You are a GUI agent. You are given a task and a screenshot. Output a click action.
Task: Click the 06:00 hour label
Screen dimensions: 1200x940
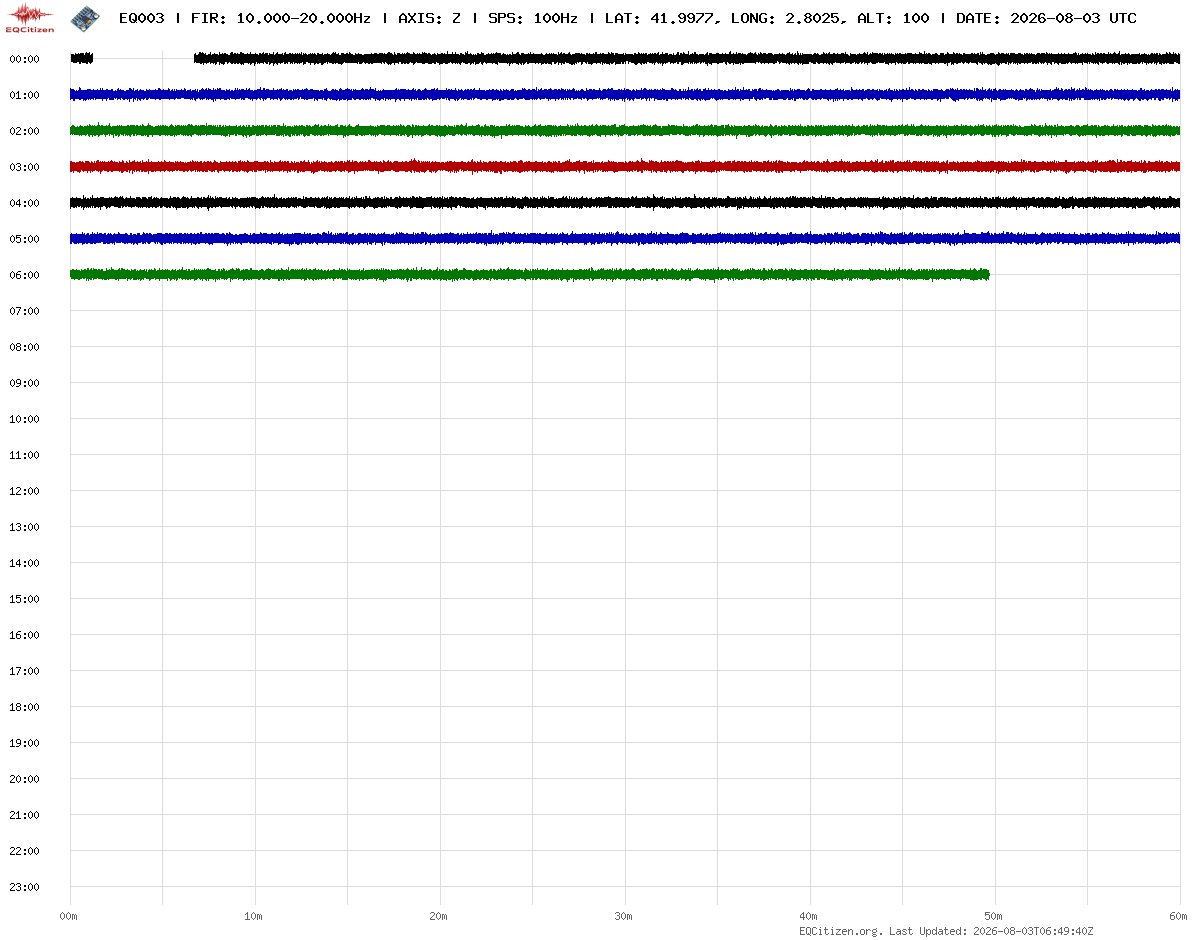tap(24, 275)
